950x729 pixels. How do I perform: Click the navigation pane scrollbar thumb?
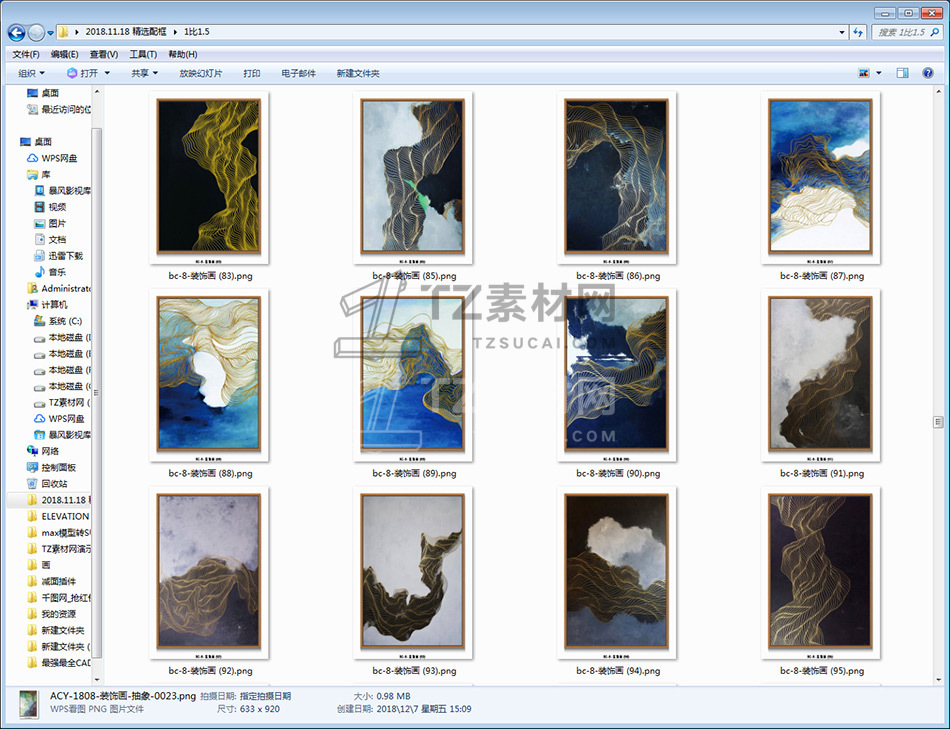point(96,392)
